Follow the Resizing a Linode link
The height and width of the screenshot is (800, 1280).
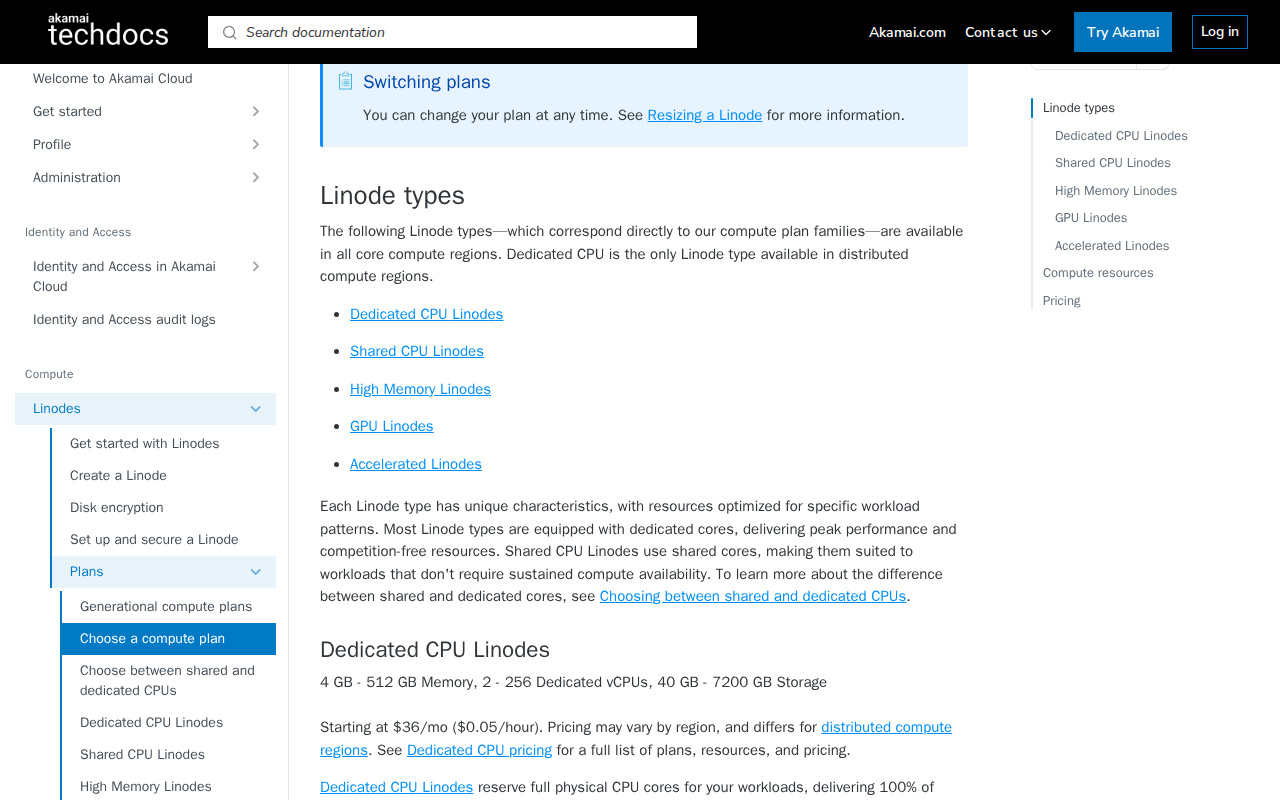coord(705,115)
